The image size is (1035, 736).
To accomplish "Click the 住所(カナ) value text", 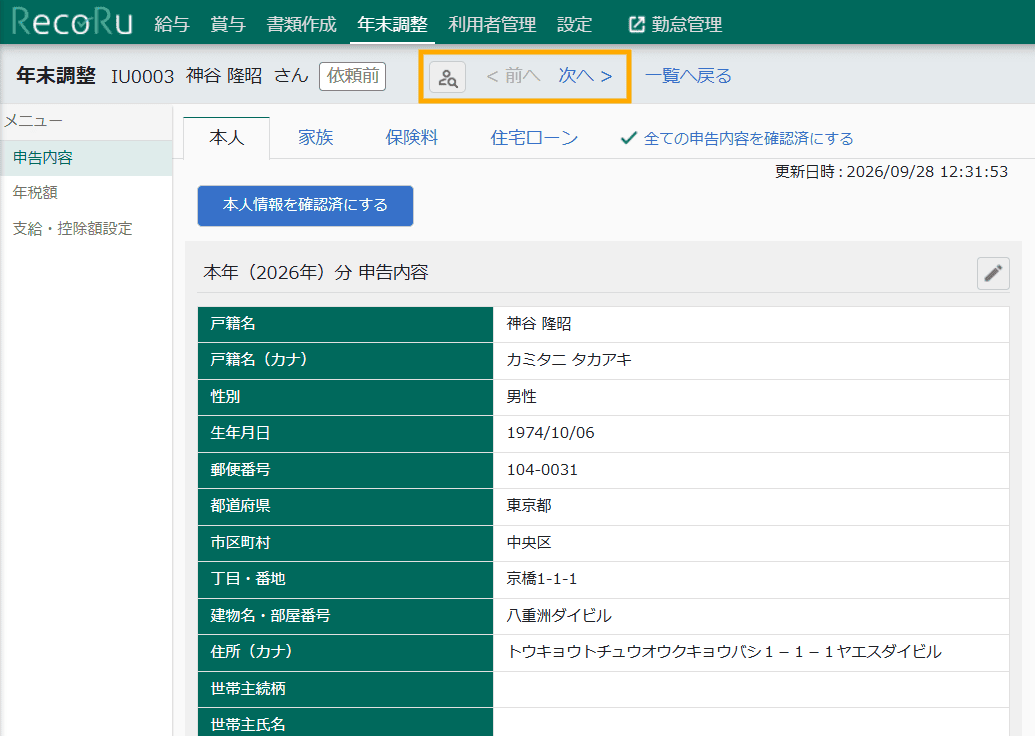I will pos(724,652).
